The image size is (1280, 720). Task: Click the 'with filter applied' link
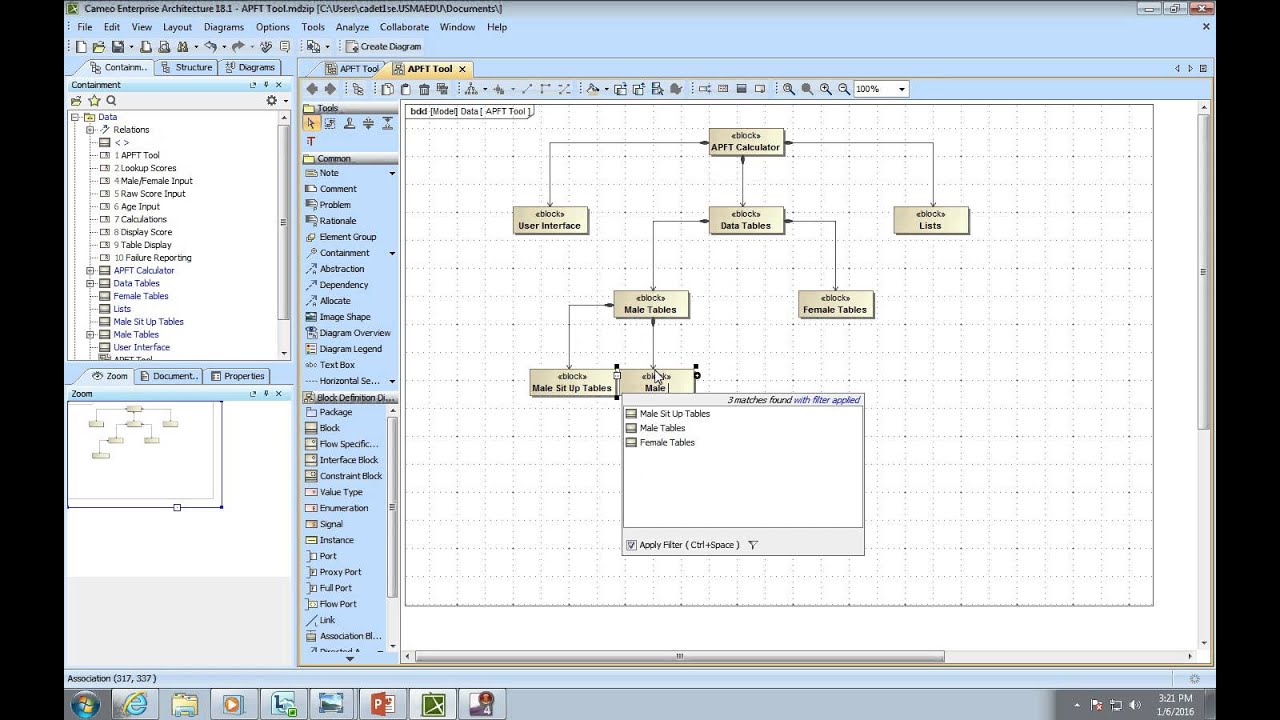[x=826, y=400]
